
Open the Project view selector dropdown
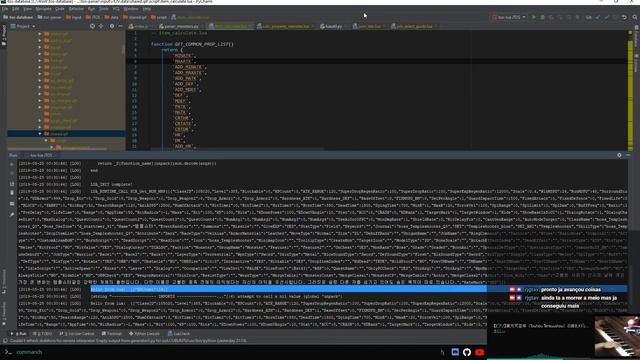23,26
